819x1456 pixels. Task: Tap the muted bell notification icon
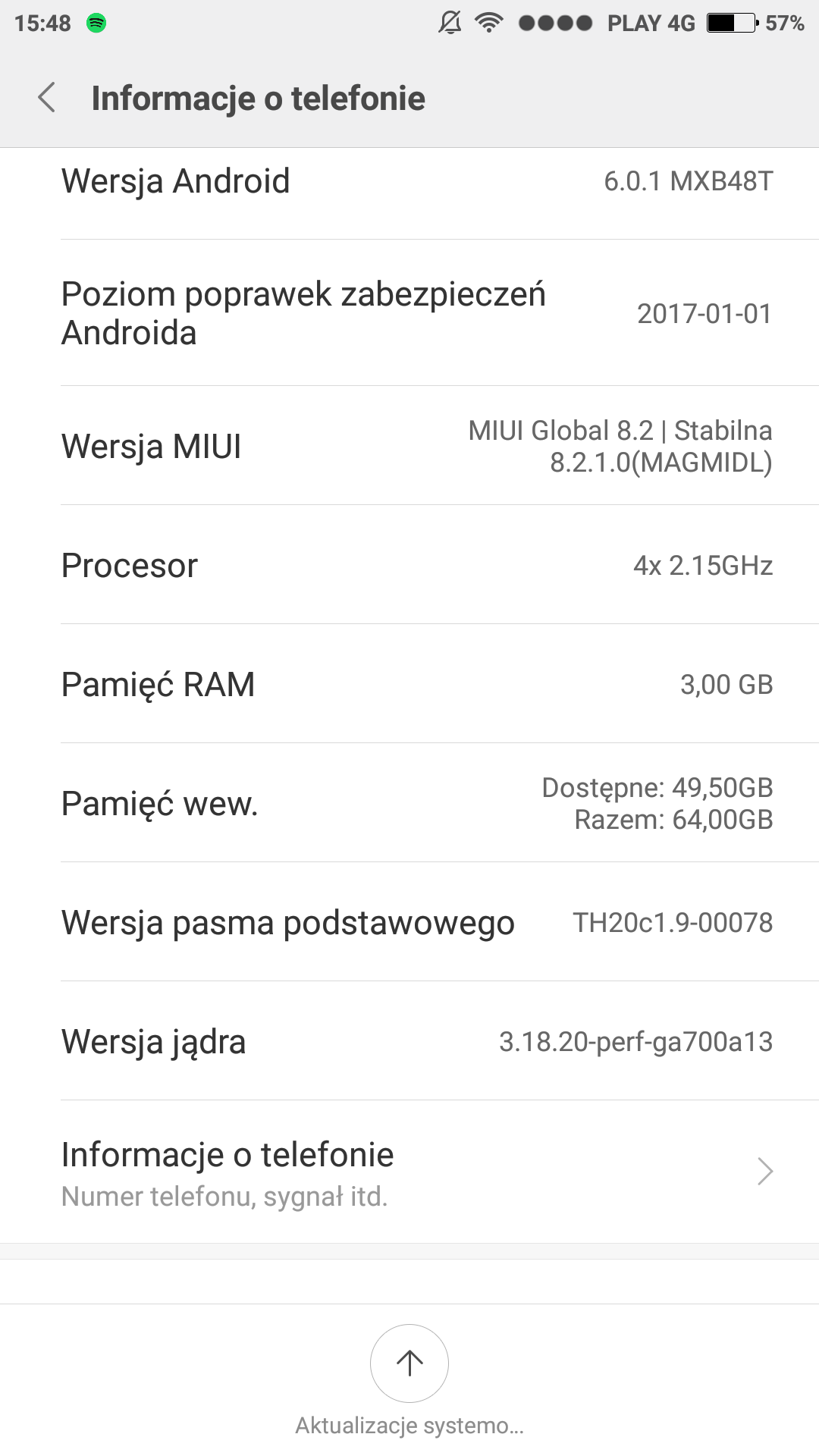(x=450, y=24)
